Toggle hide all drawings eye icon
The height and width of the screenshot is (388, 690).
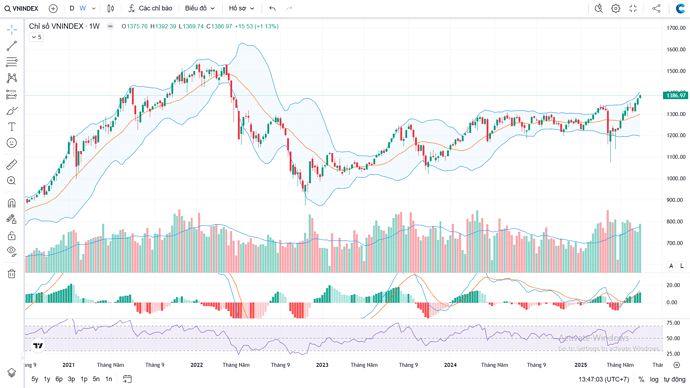[12, 251]
